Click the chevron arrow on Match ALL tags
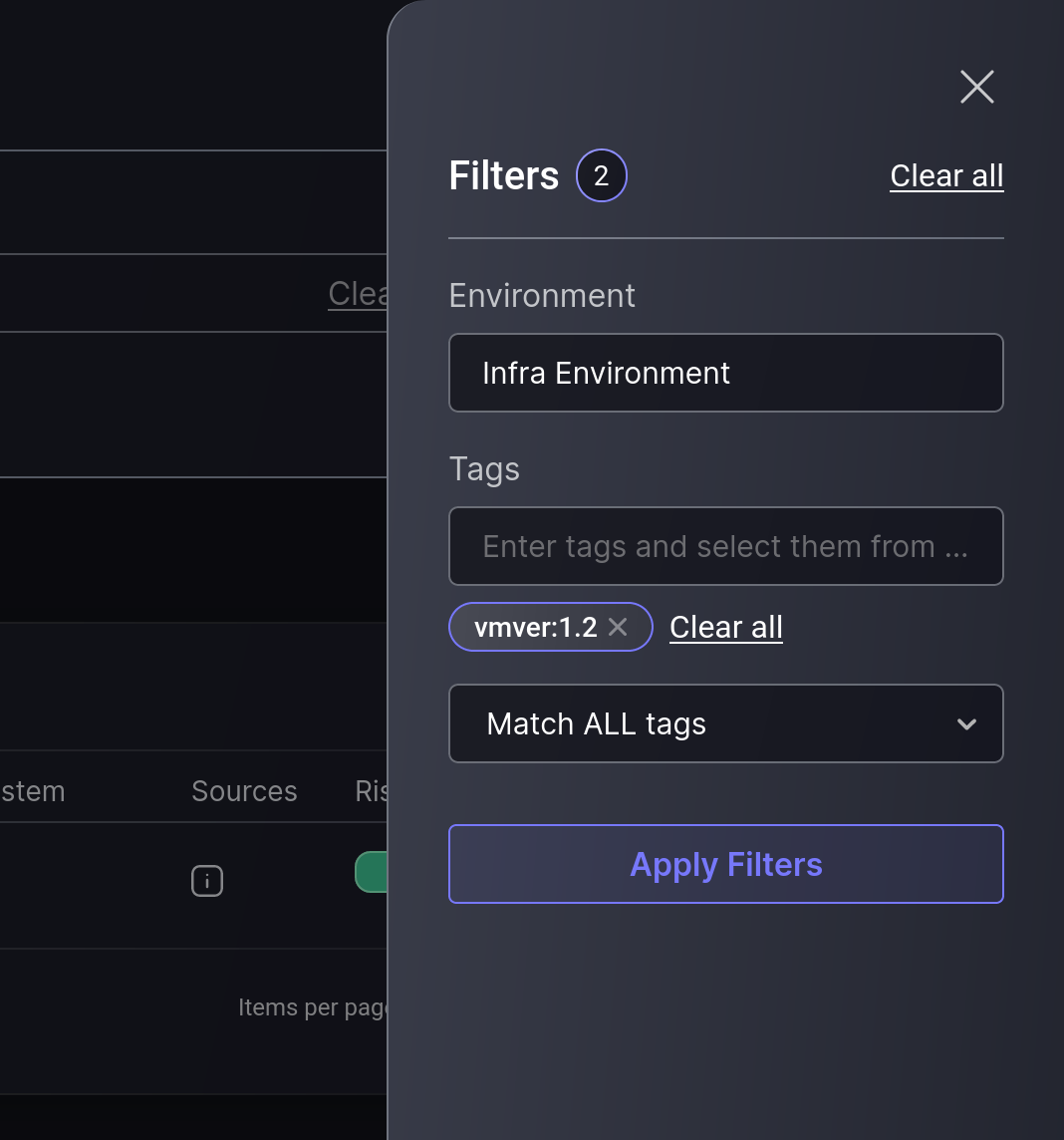The width and height of the screenshot is (1064, 1140). pos(965,724)
